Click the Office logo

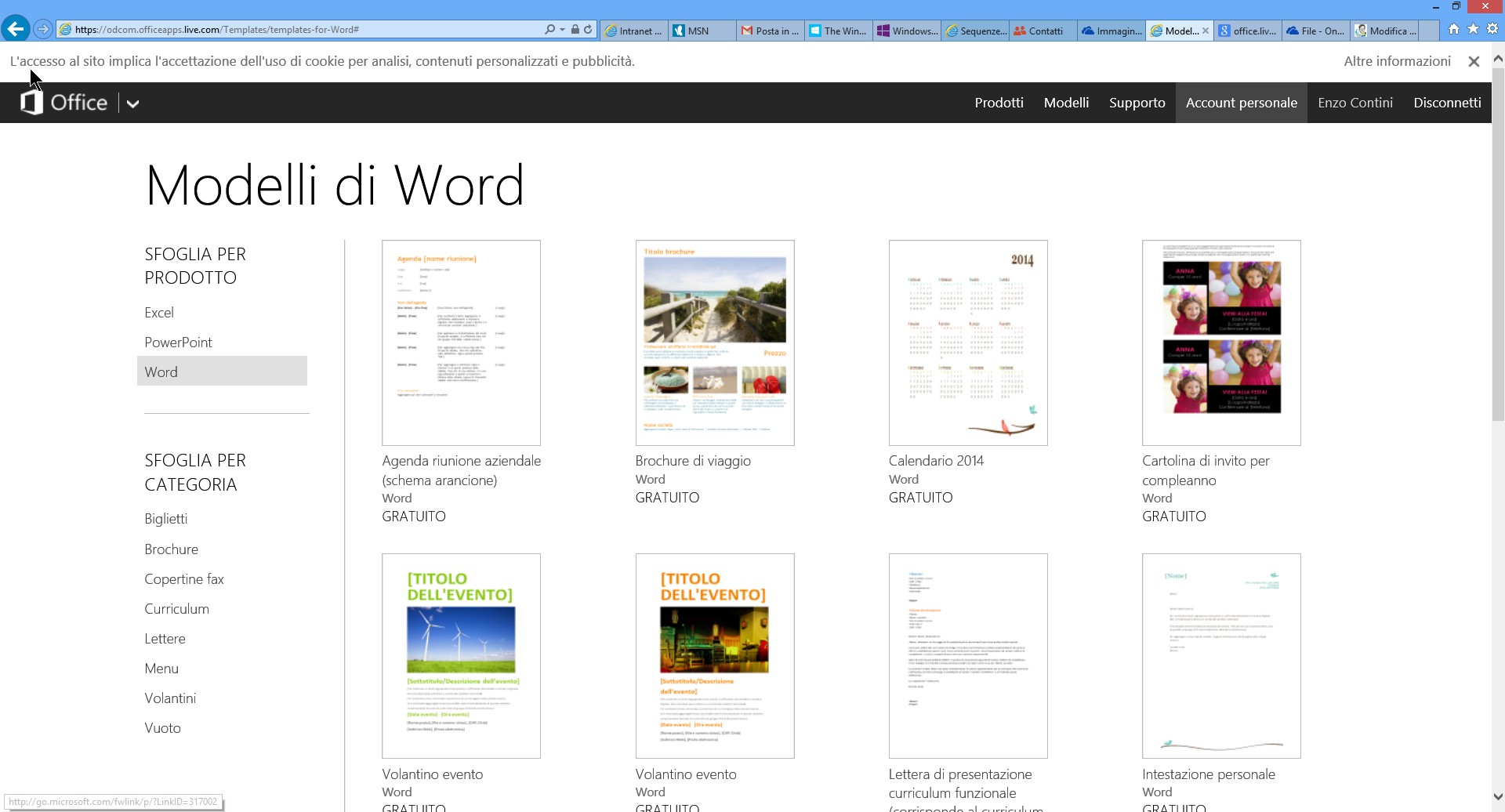click(x=63, y=103)
